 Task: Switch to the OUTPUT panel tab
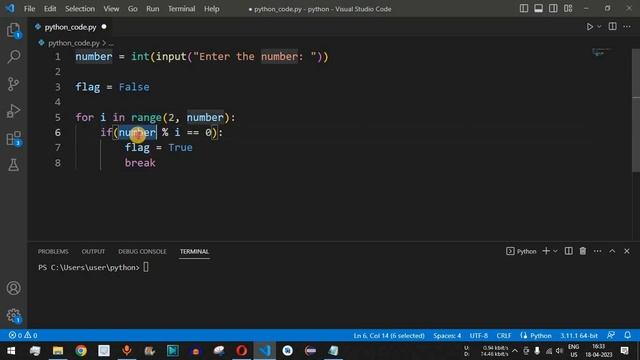tap(93, 251)
